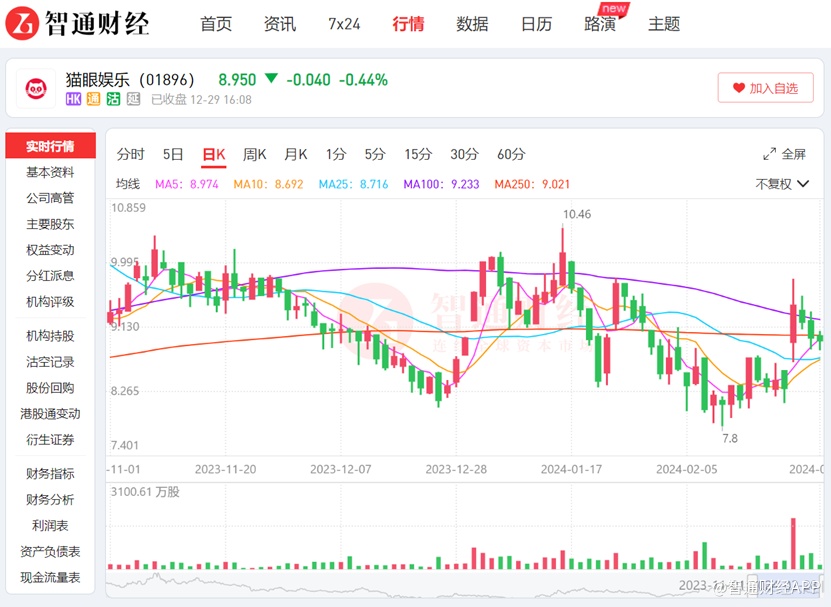Screen dimensions: 831x607
Task: Select 实时行情 in the sidebar
Action: (x=50, y=146)
